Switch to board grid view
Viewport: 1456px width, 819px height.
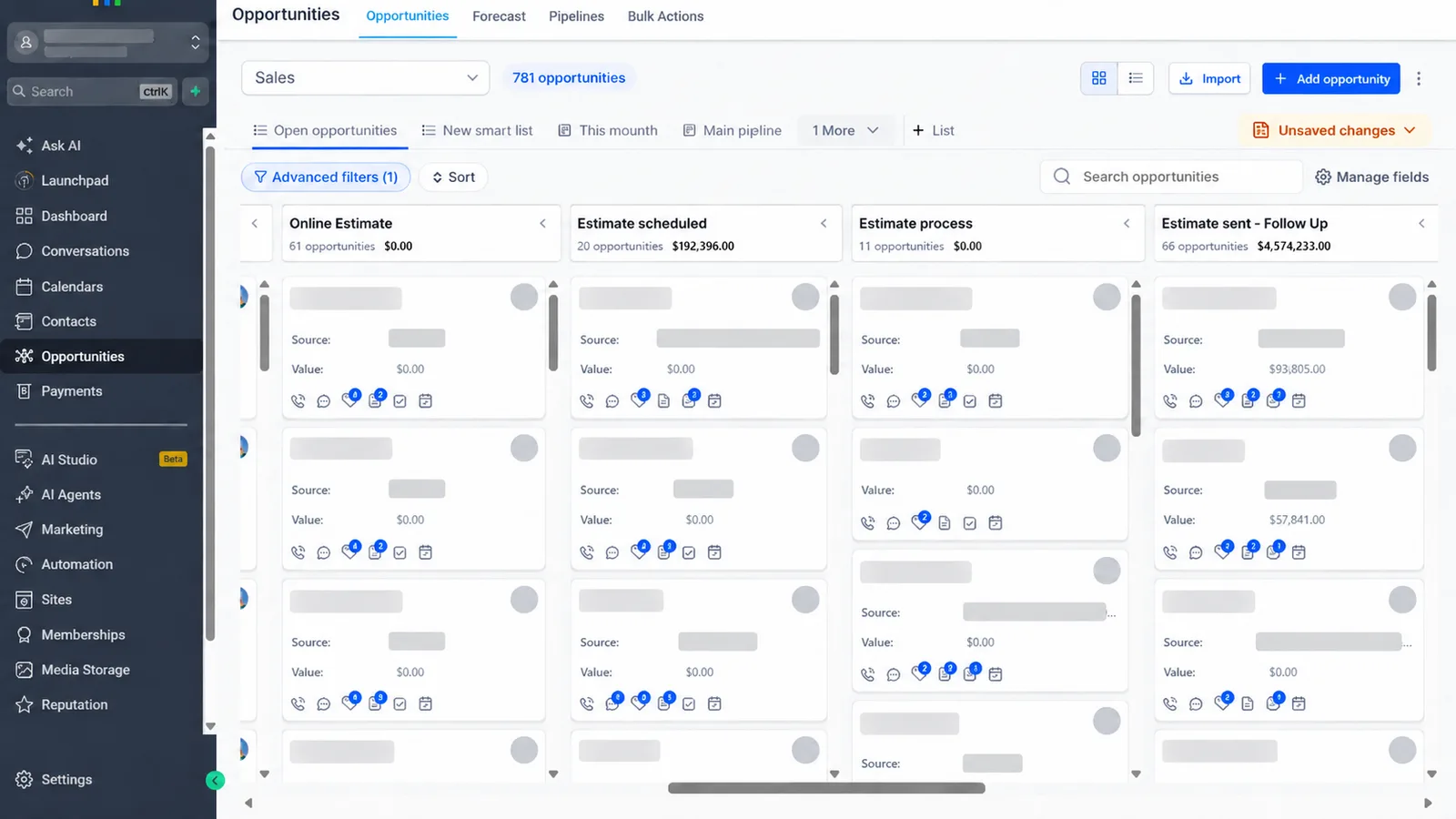coord(1099,78)
